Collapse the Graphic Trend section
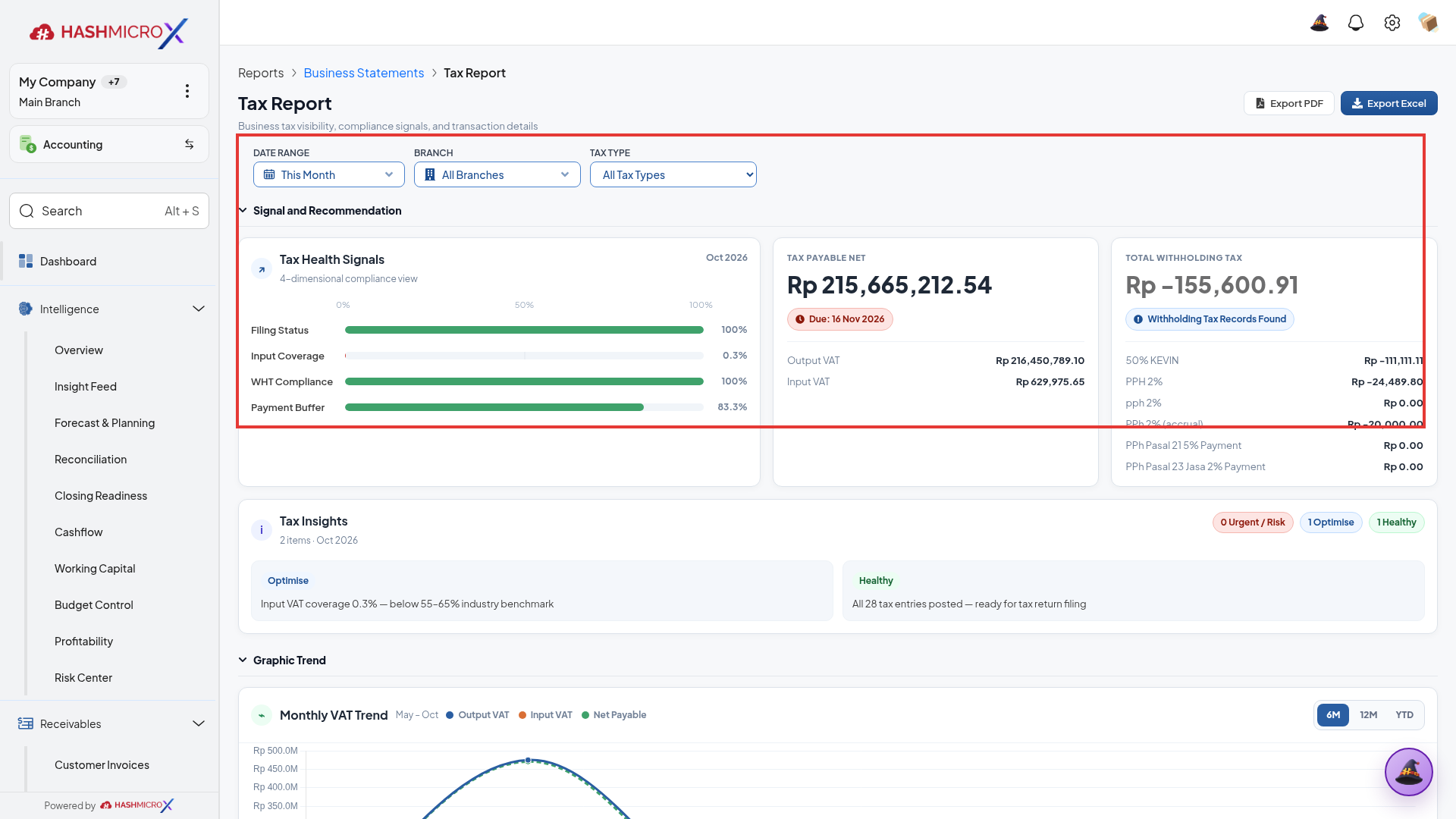Screen dimensions: 1456x819 [243, 660]
